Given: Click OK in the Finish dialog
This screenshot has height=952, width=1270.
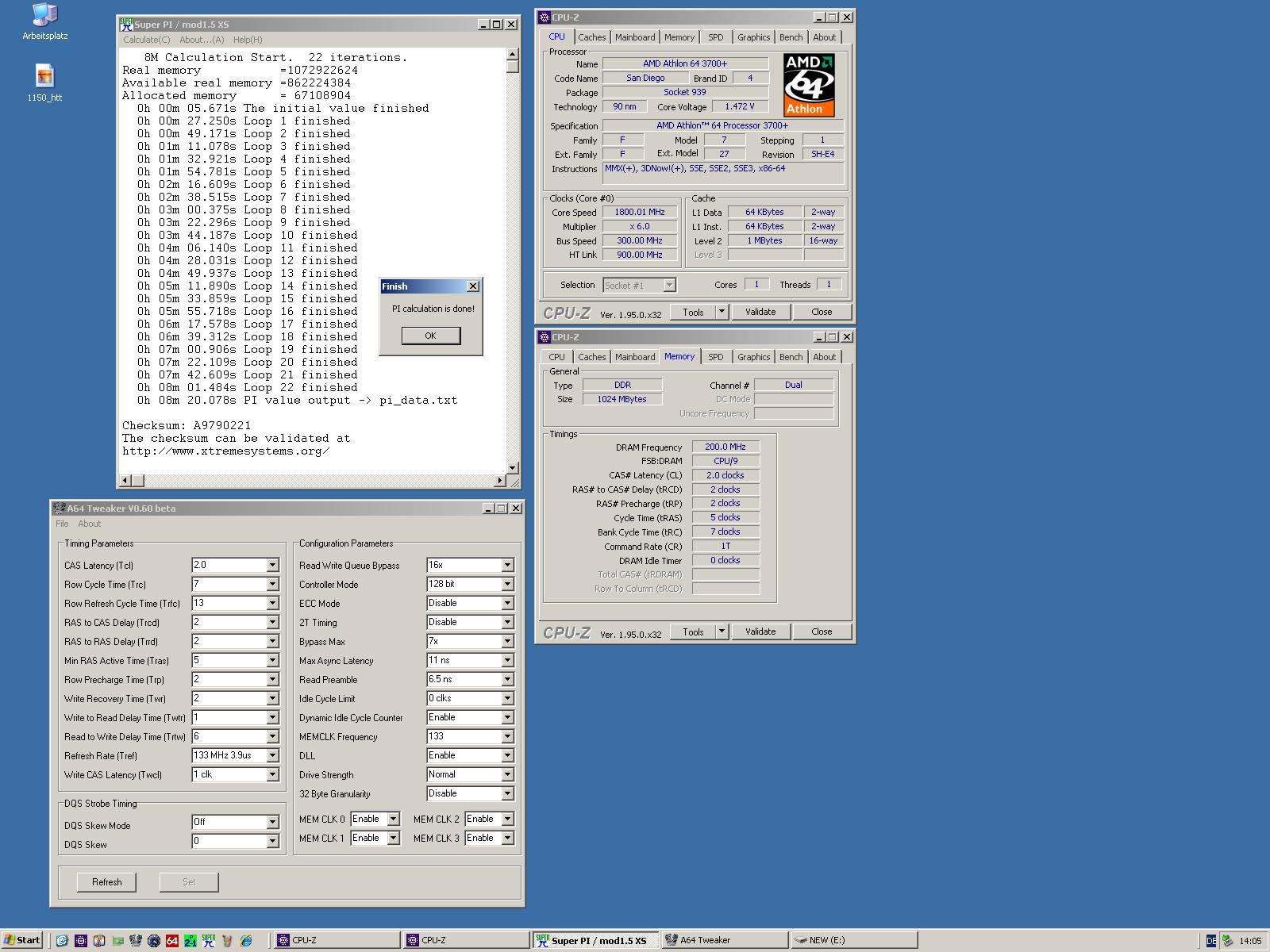Looking at the screenshot, I should (430, 336).
